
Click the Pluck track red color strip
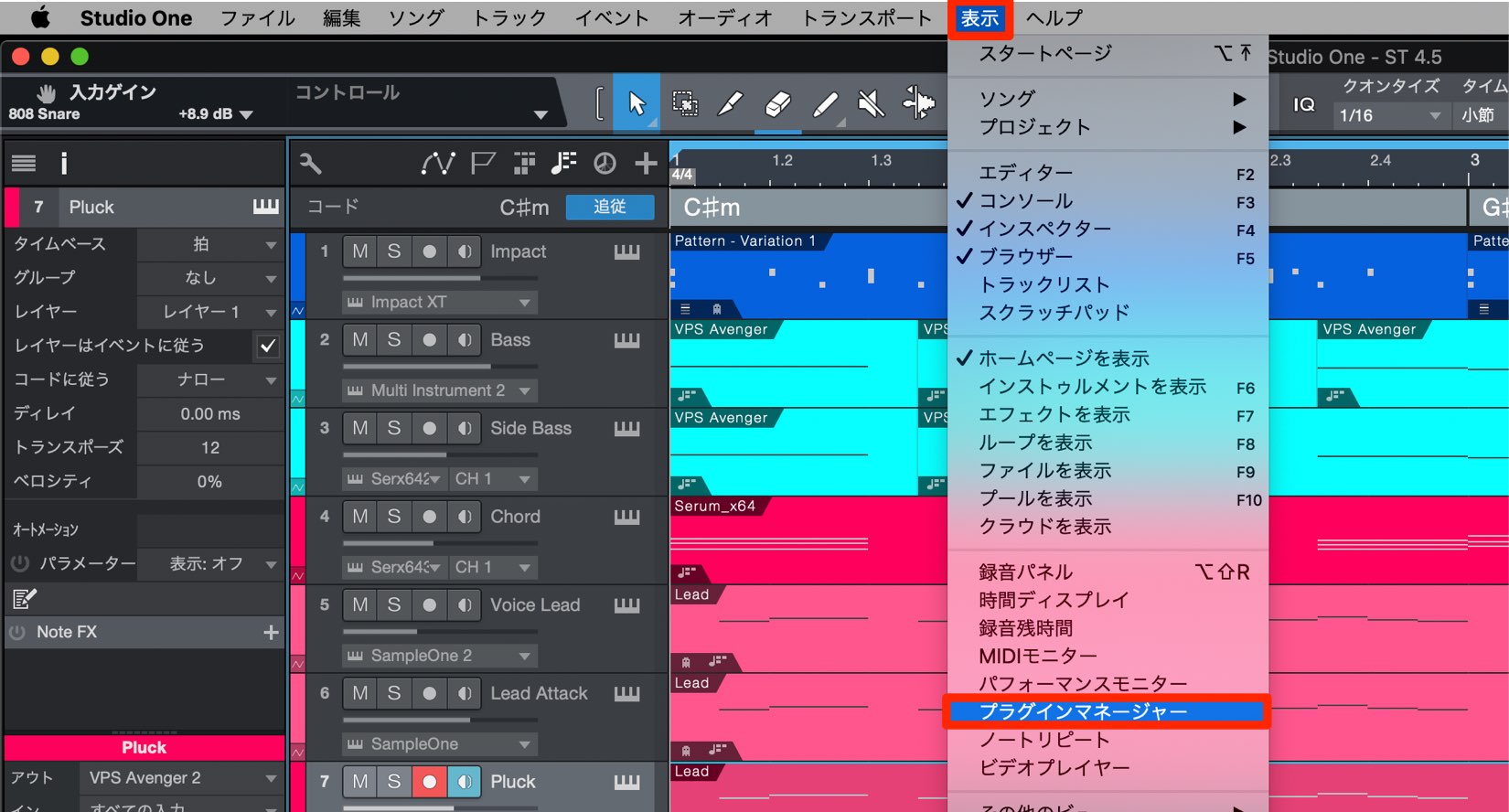pos(297,786)
